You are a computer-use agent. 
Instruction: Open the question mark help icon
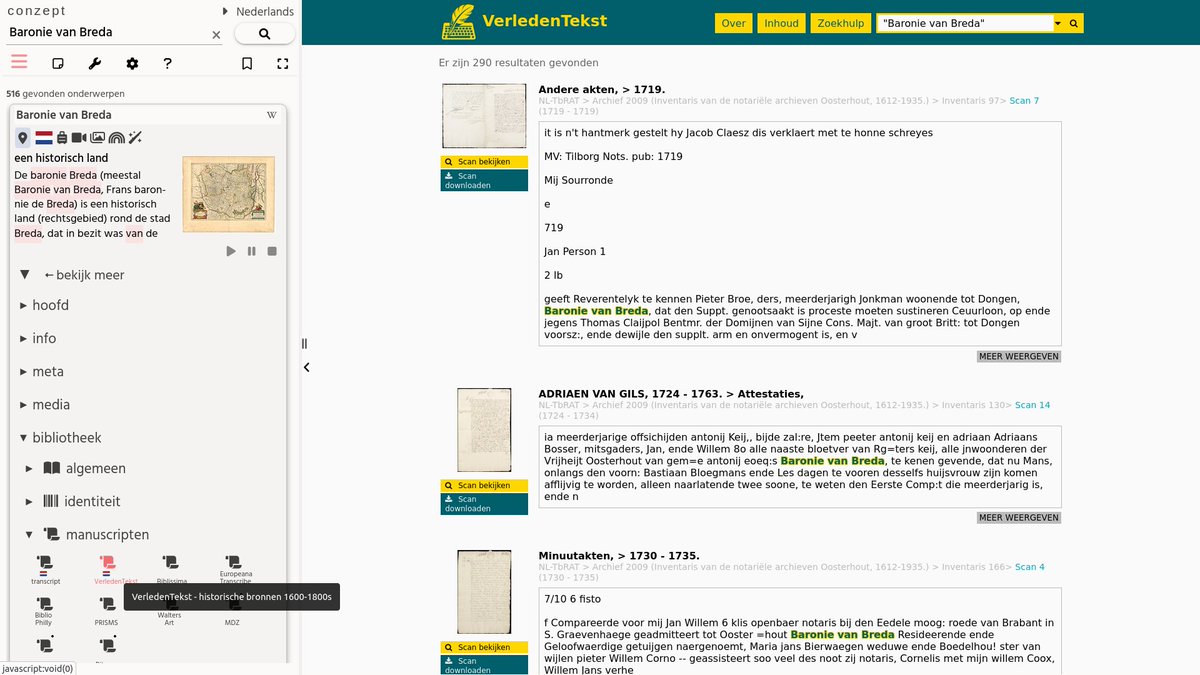pyautogui.click(x=167, y=63)
